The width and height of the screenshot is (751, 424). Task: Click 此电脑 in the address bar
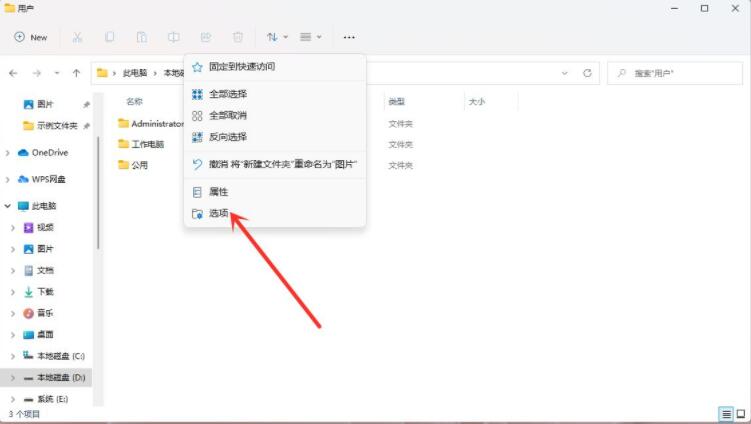tap(135, 73)
